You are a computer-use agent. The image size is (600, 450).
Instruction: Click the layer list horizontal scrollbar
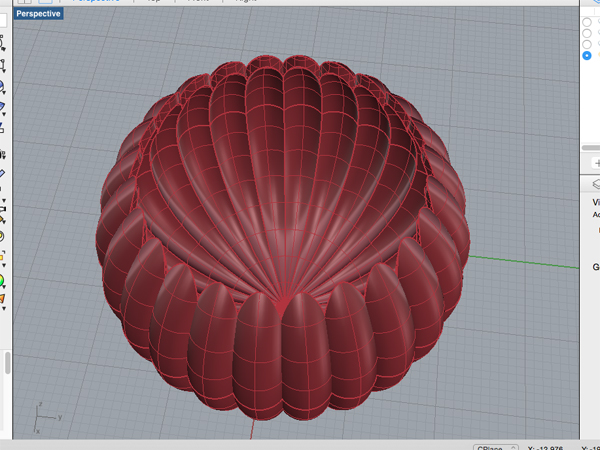(x=591, y=148)
